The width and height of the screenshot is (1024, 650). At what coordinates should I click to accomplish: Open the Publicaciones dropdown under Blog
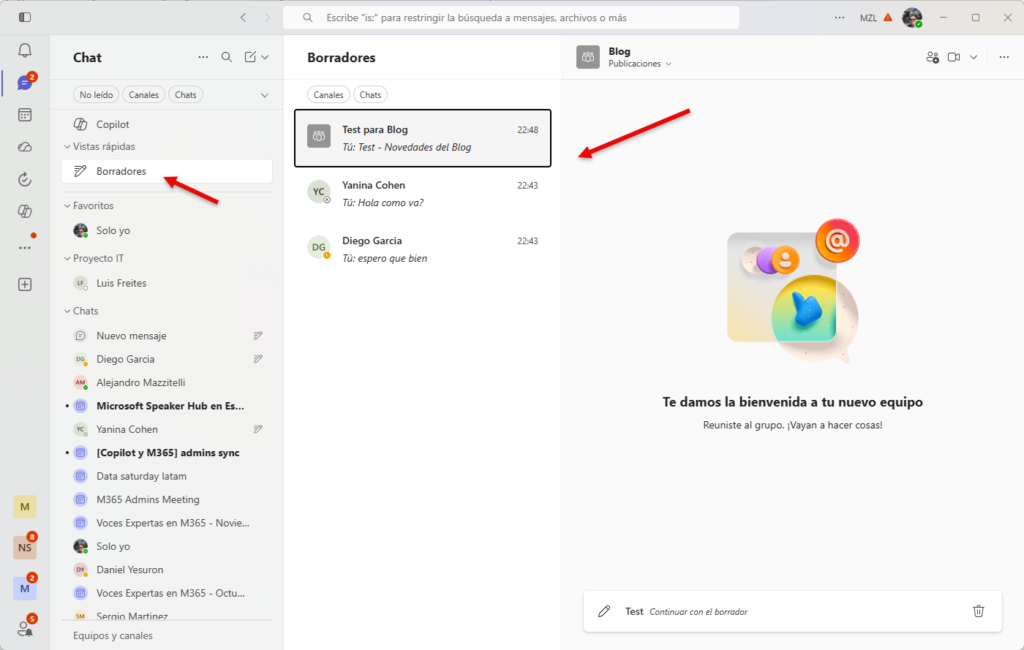pyautogui.click(x=640, y=64)
